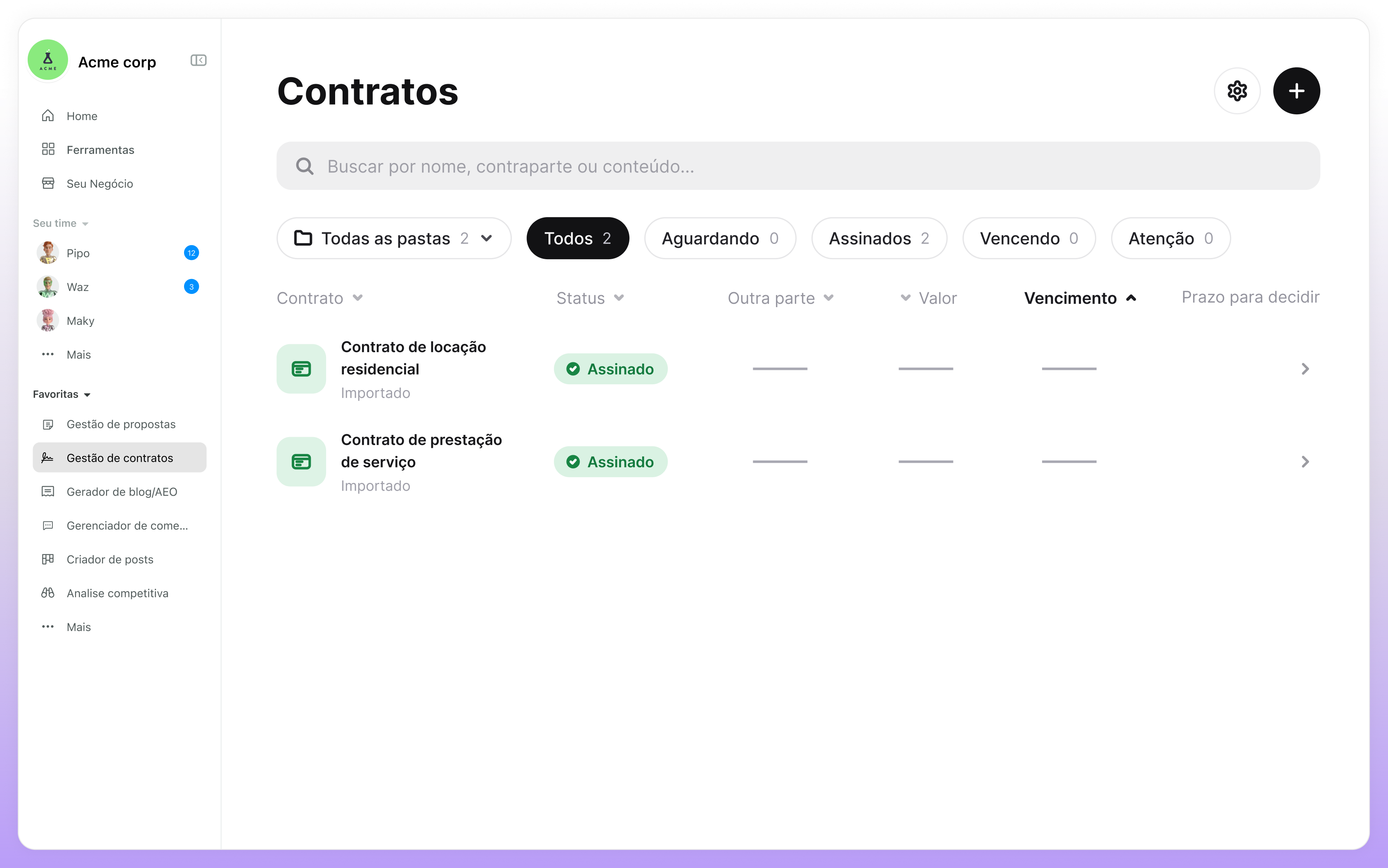Screen dimensions: 1388x868
Task: Click document icon of Contrato de locação residencial
Action: (301, 369)
